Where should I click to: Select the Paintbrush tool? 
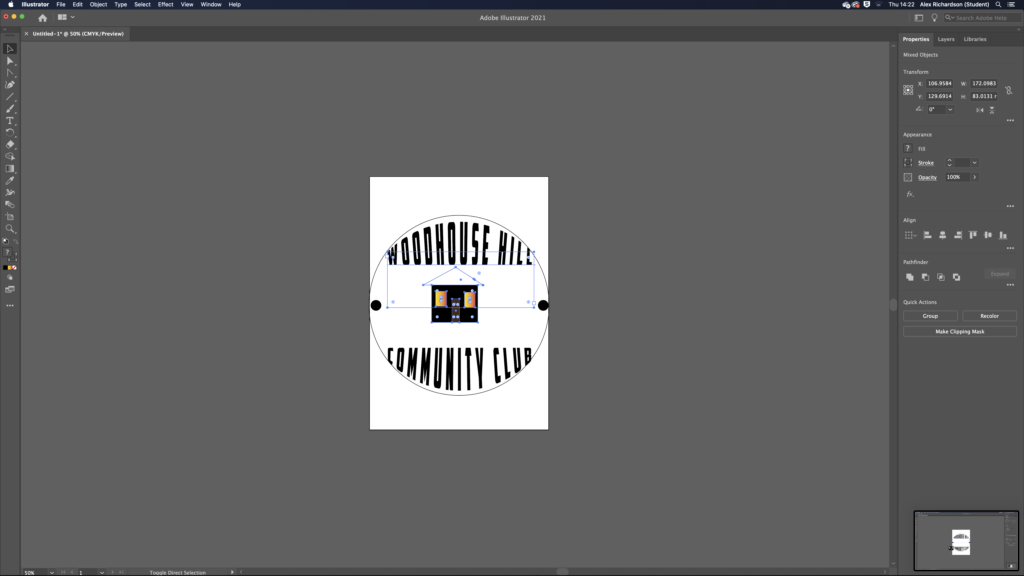click(x=10, y=109)
